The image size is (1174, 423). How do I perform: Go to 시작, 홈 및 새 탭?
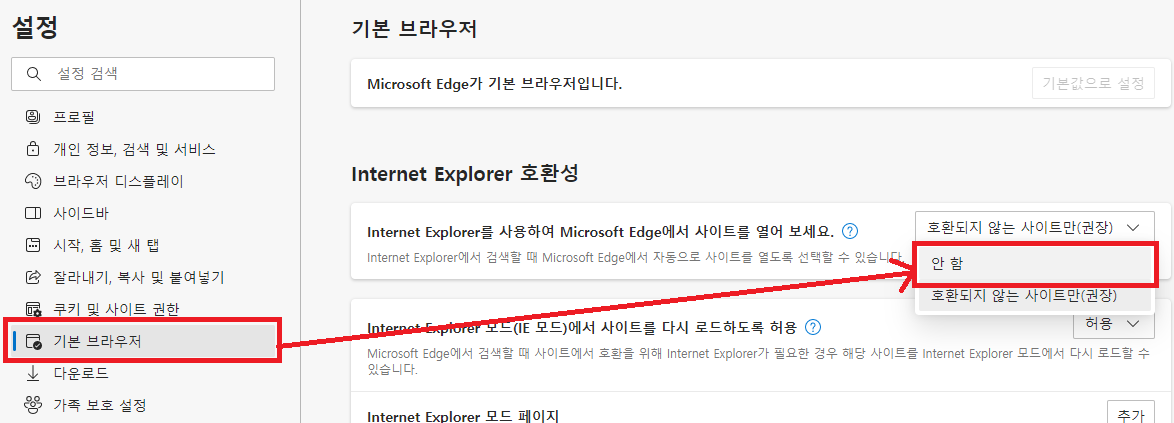click(106, 246)
